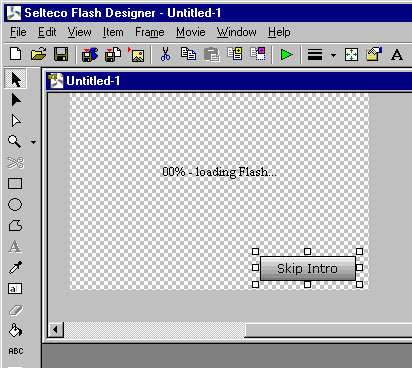This screenshot has width=412, height=368.
Task: Select the hollow triangle node edit tool
Action: tap(16, 121)
